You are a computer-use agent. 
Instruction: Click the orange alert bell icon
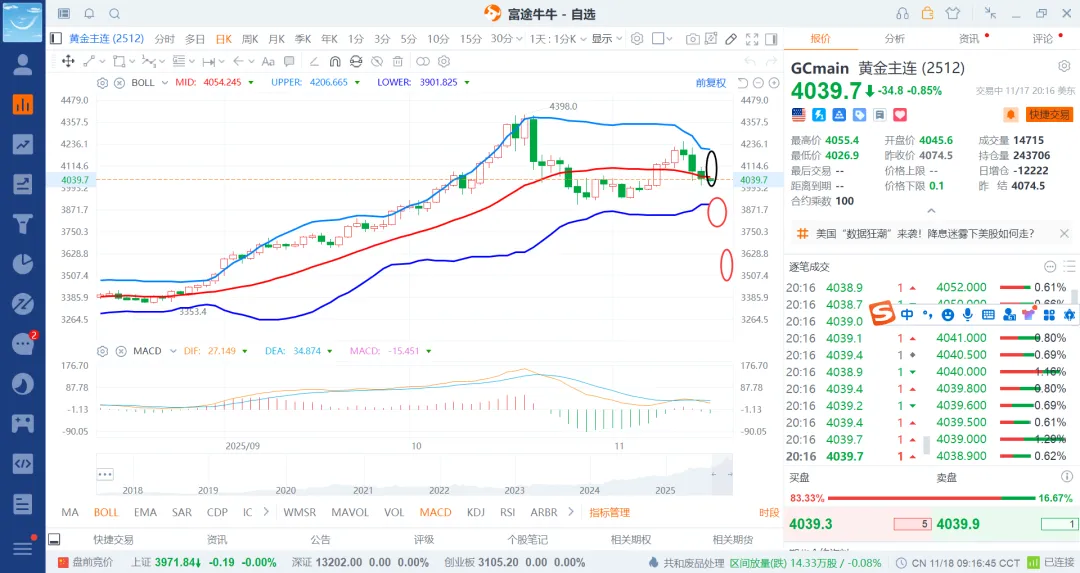(1010, 114)
